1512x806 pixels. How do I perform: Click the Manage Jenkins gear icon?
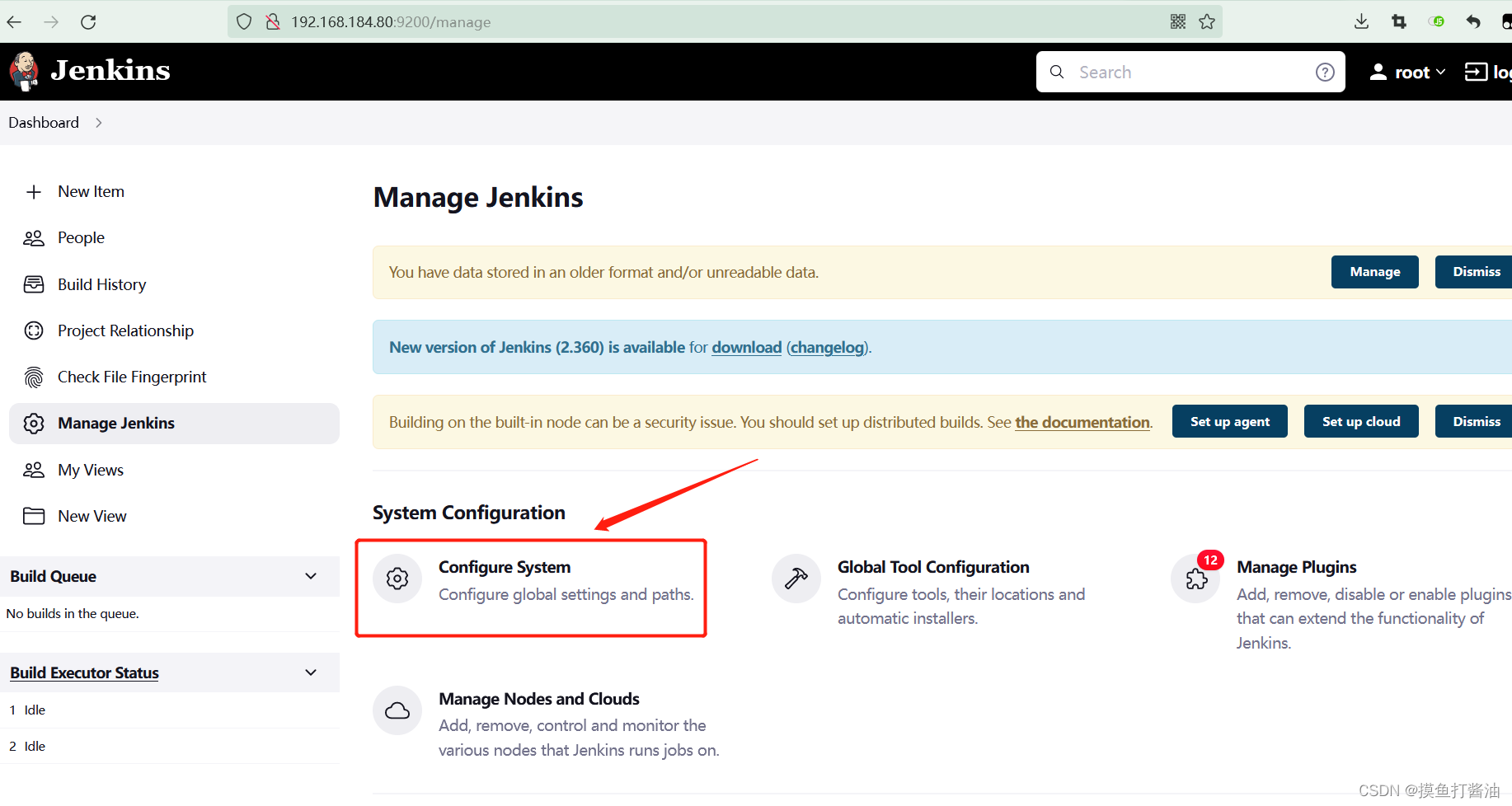(34, 424)
